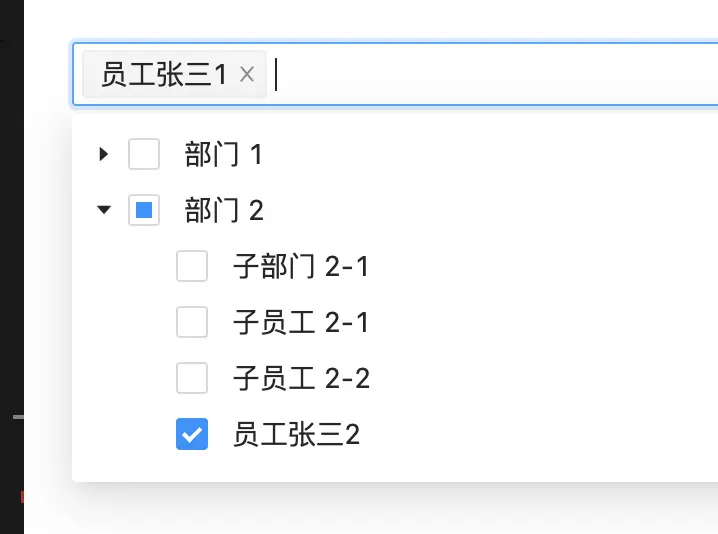Image resolution: width=718 pixels, height=534 pixels.
Task: Uncheck the 员工张三2 checkbox
Action: (192, 434)
